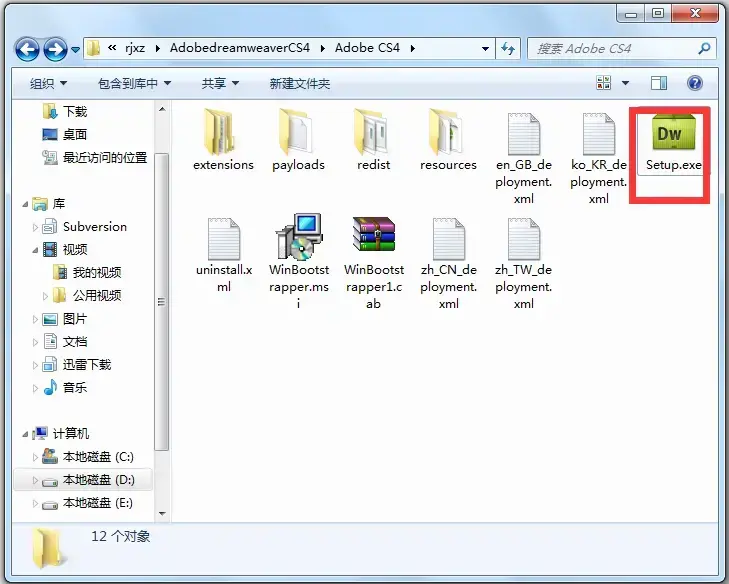Go back with the Back arrow button
Screen dimensions: 729x584
[27, 49]
